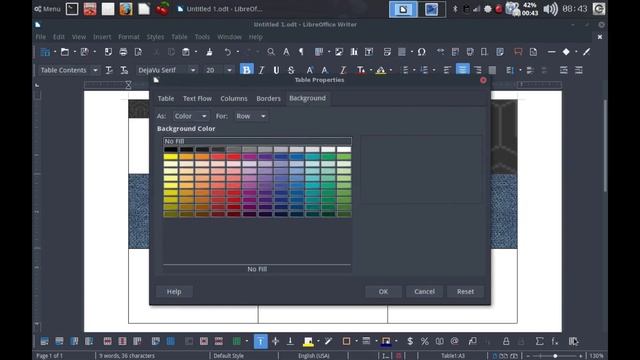Toggle Italic formatting in the toolbar

(261, 70)
